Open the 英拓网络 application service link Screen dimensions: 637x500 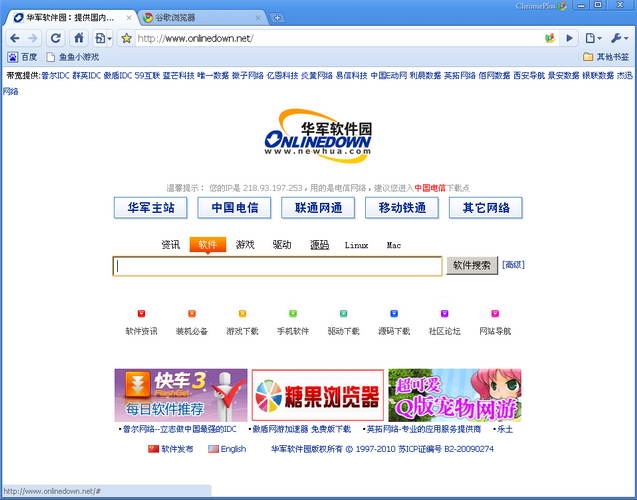point(424,429)
